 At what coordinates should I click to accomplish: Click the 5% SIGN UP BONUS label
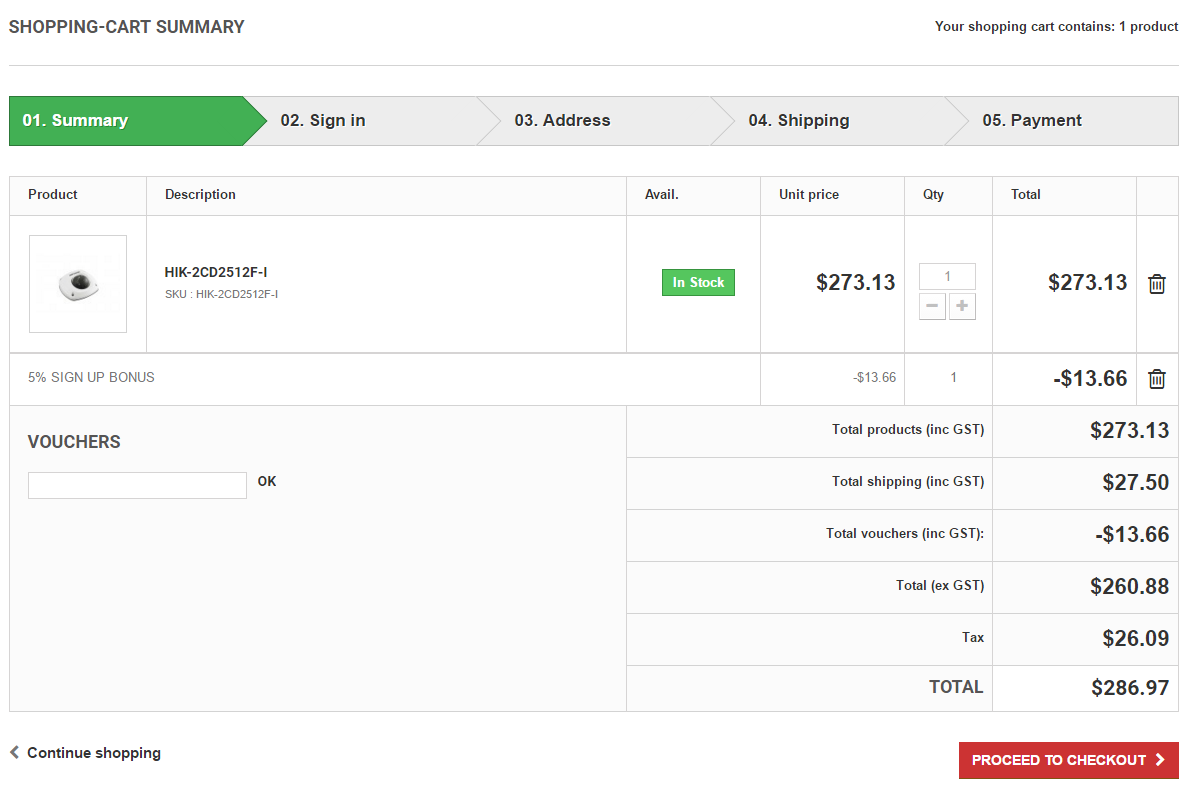pyautogui.click(x=91, y=378)
